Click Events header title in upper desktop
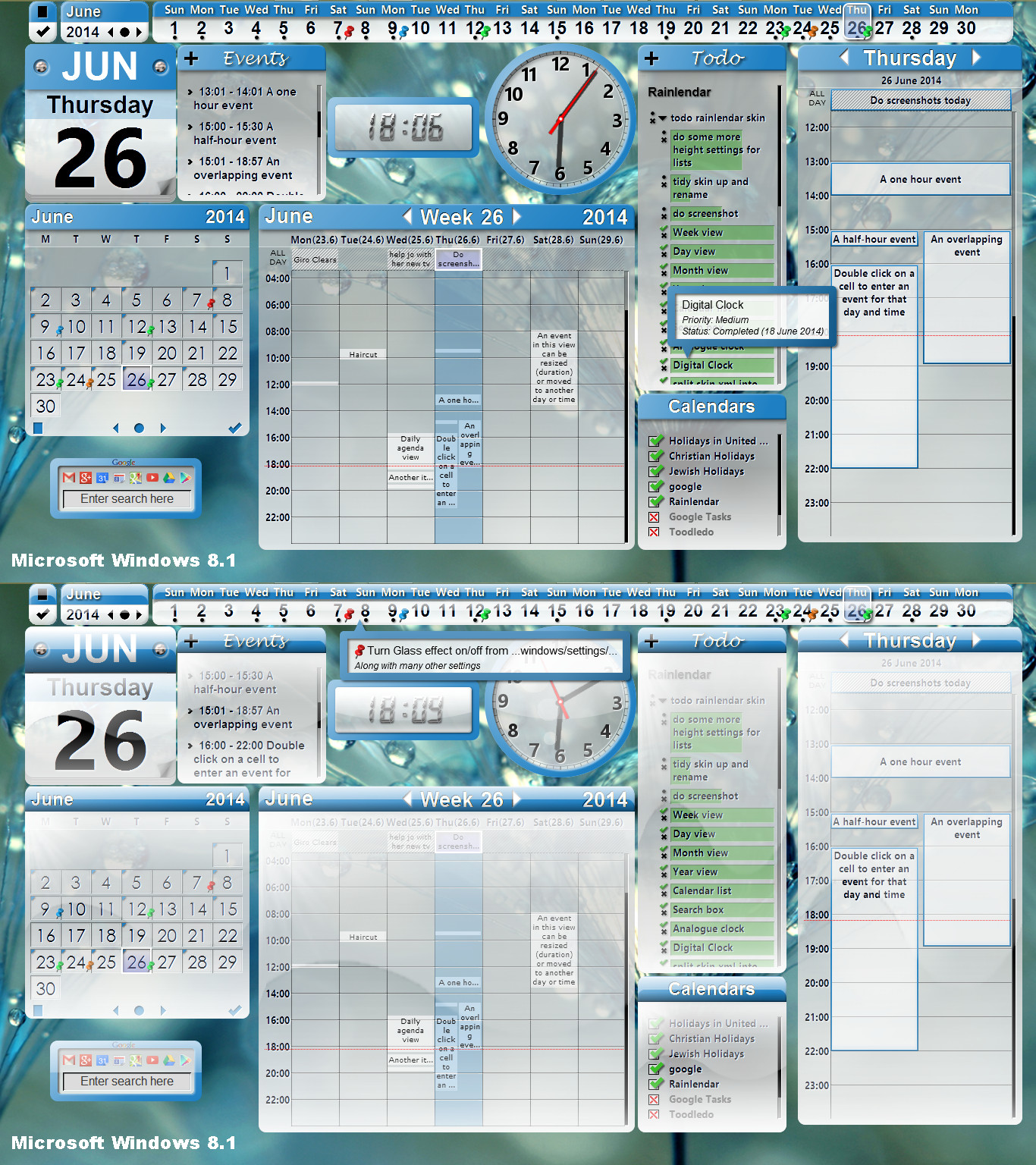 click(256, 58)
